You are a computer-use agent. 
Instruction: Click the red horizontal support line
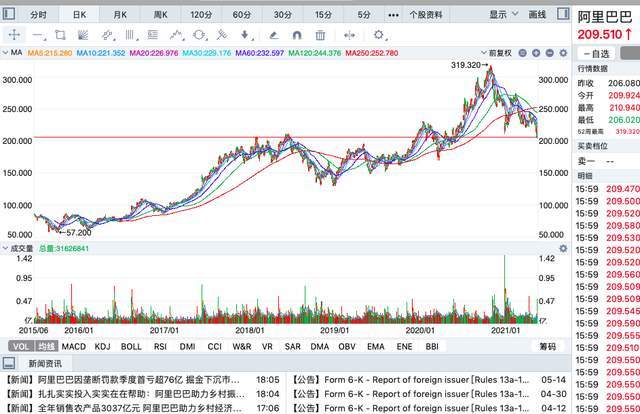[286, 138]
